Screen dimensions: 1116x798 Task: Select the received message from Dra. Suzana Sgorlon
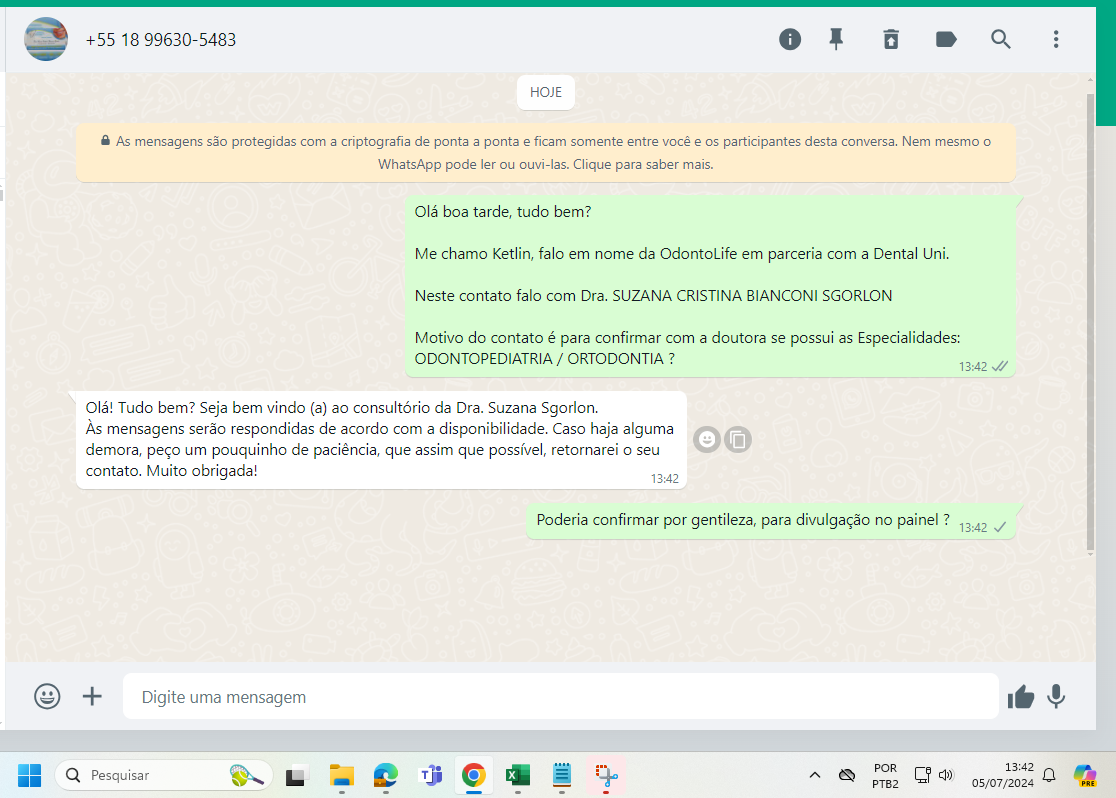coord(381,440)
